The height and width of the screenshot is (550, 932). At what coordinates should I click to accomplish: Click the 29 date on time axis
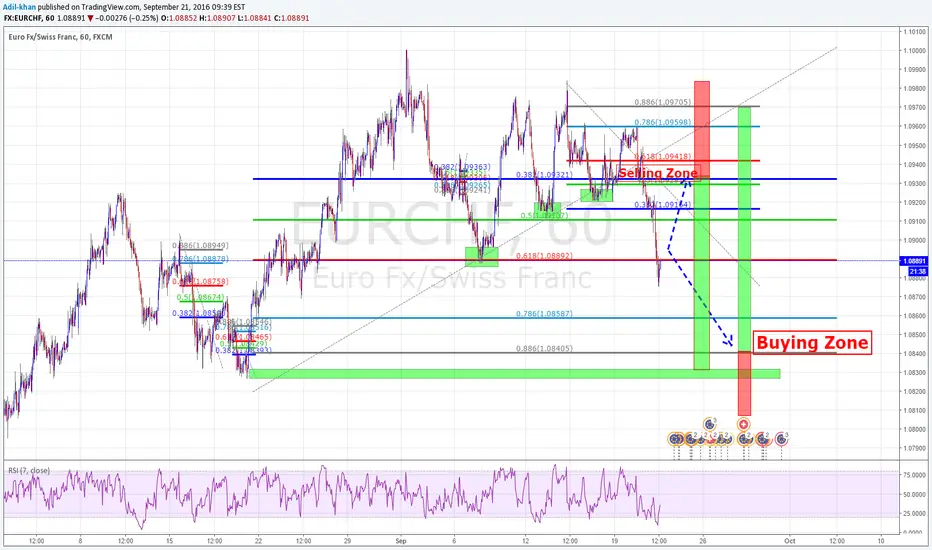[347, 541]
